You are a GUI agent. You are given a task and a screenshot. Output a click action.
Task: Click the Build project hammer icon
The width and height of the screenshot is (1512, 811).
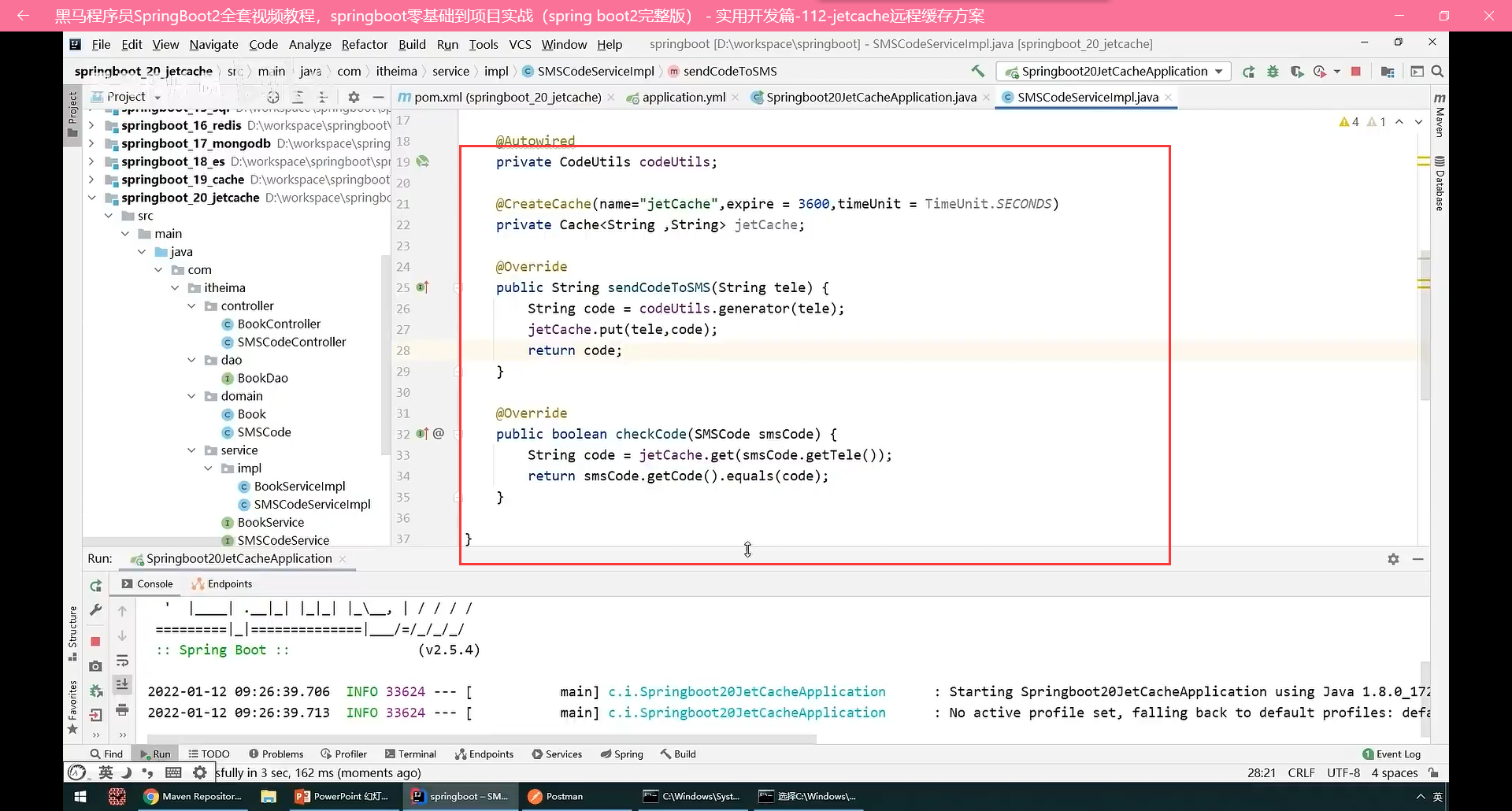977,72
